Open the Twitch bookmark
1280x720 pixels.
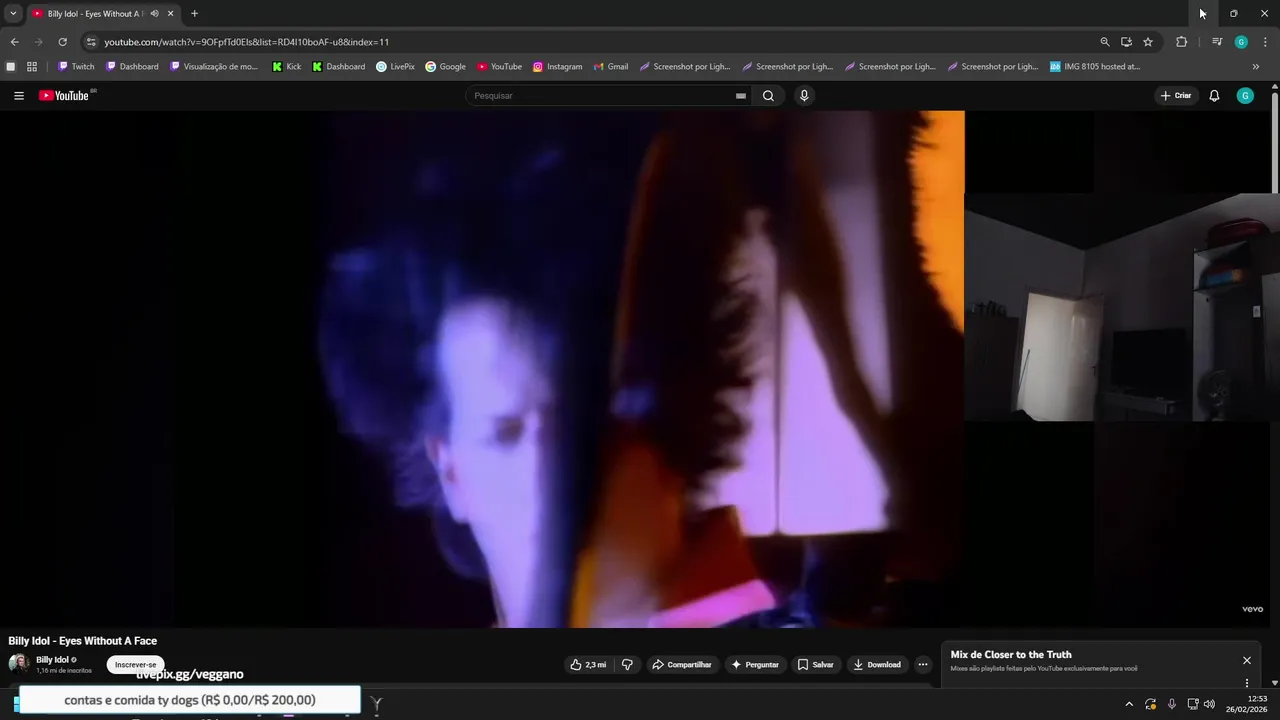[x=76, y=67]
